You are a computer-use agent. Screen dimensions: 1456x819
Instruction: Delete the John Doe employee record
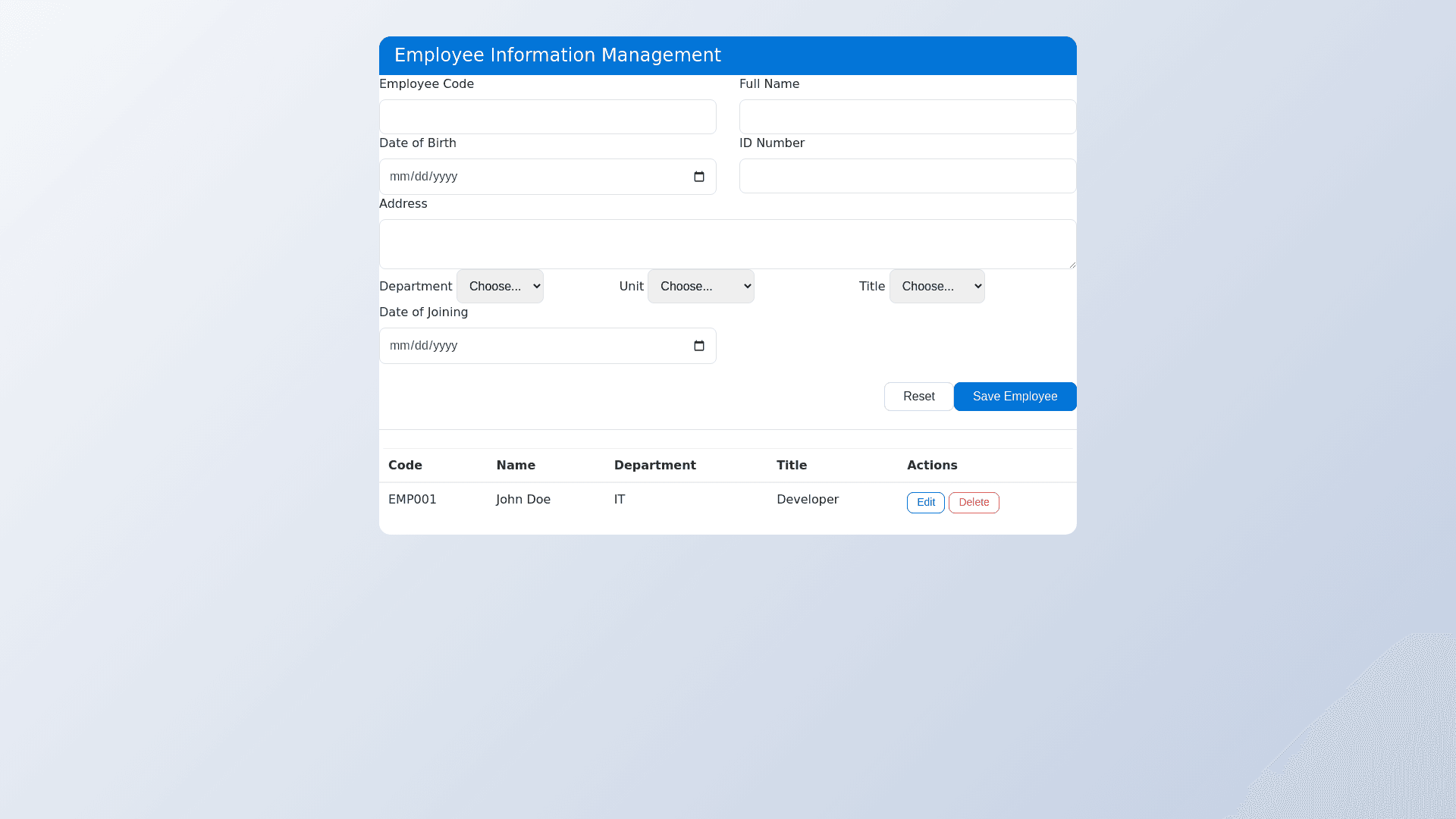(x=973, y=503)
